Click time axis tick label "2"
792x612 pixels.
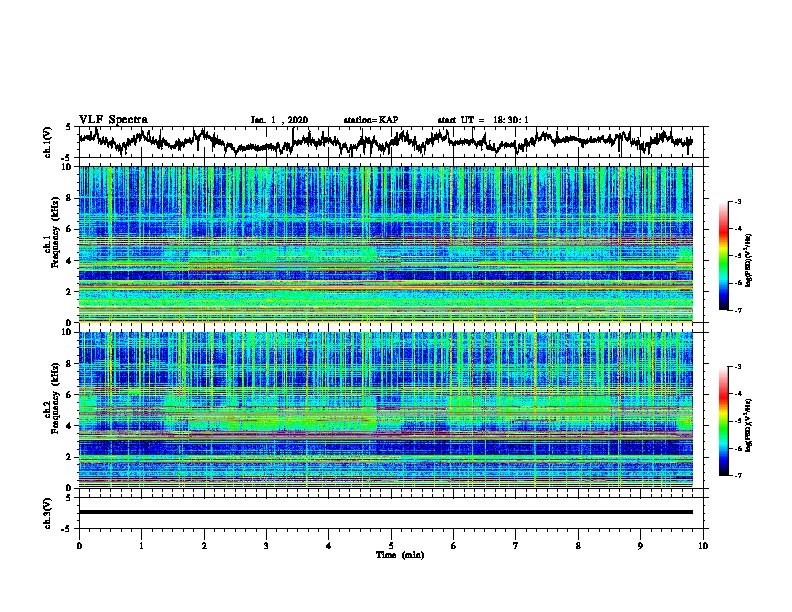pyautogui.click(x=204, y=546)
